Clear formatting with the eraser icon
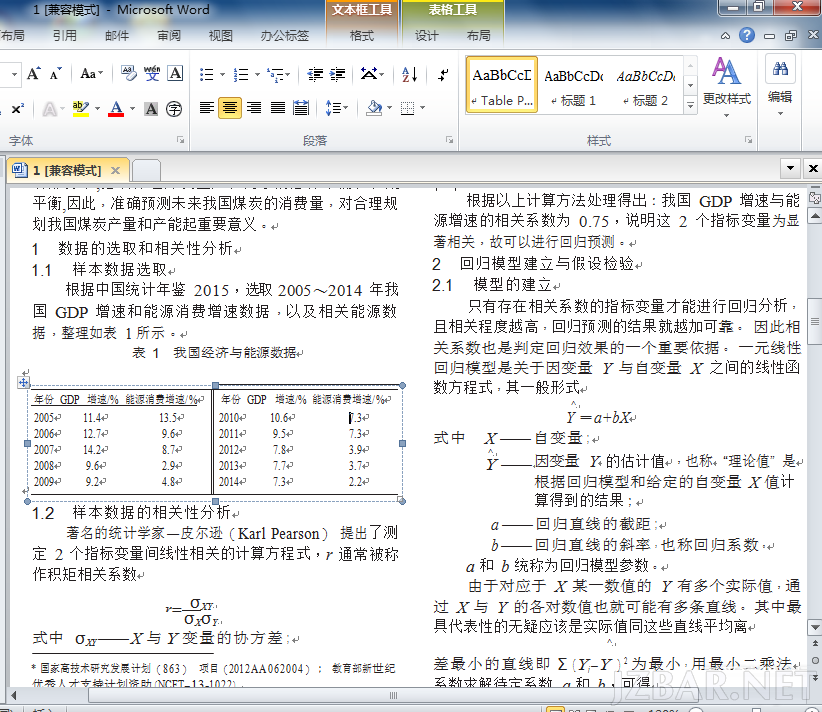 (128, 73)
